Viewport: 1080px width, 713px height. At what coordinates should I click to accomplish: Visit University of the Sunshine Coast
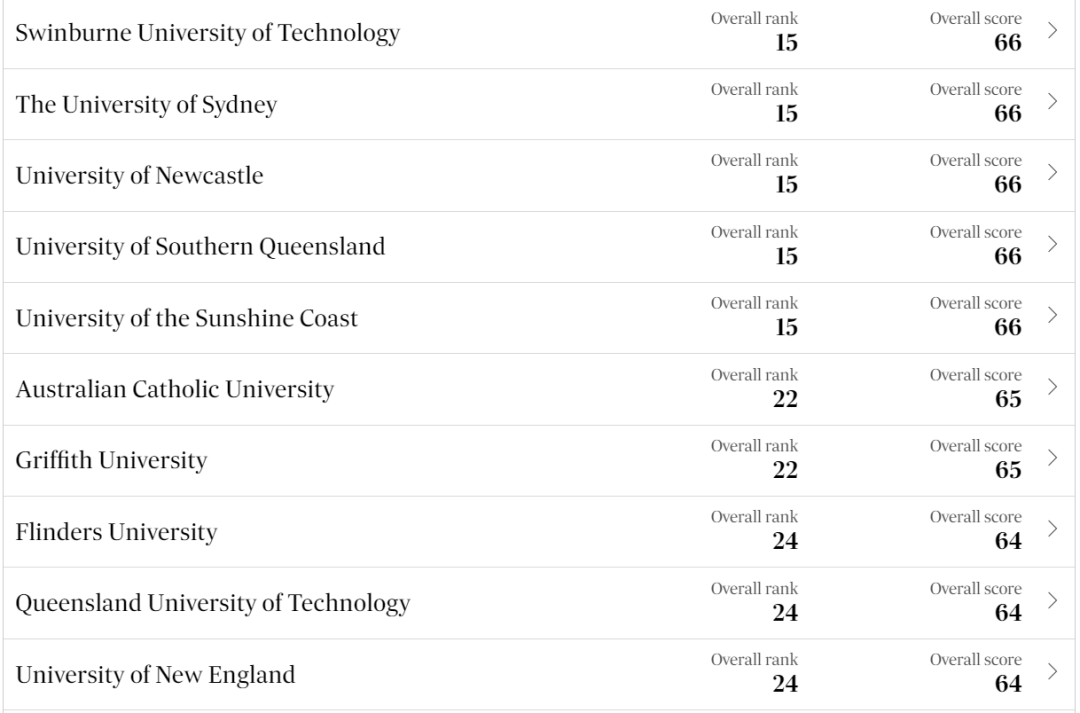click(186, 318)
